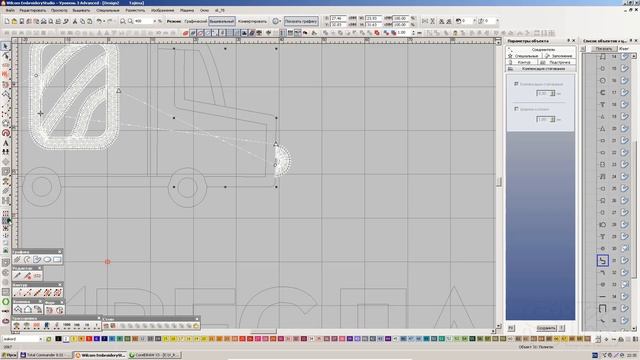640x360 pixels.
Task: Click the red lips icon in the stitch toolbar
Action: coord(185,33)
